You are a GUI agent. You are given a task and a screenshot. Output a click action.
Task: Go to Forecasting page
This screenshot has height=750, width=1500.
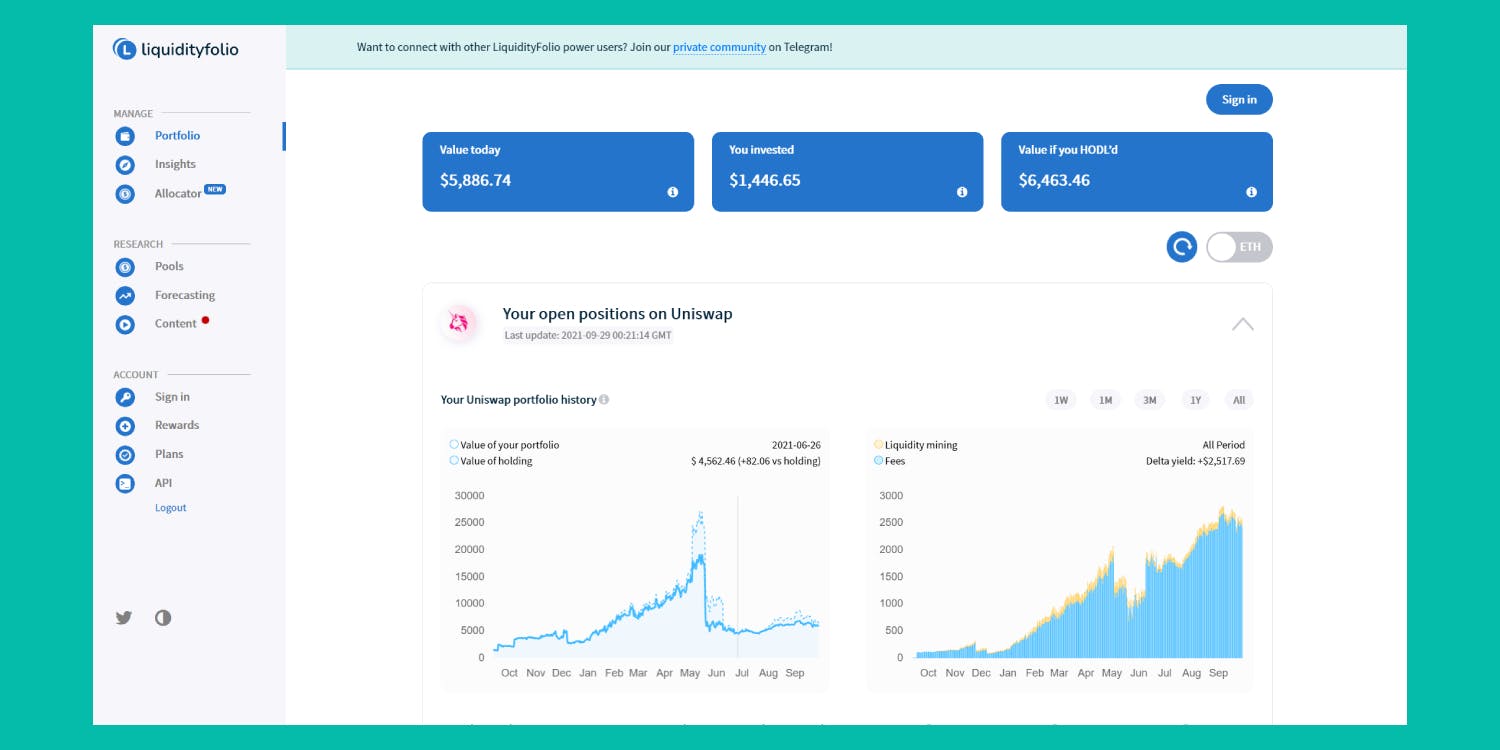click(x=185, y=296)
